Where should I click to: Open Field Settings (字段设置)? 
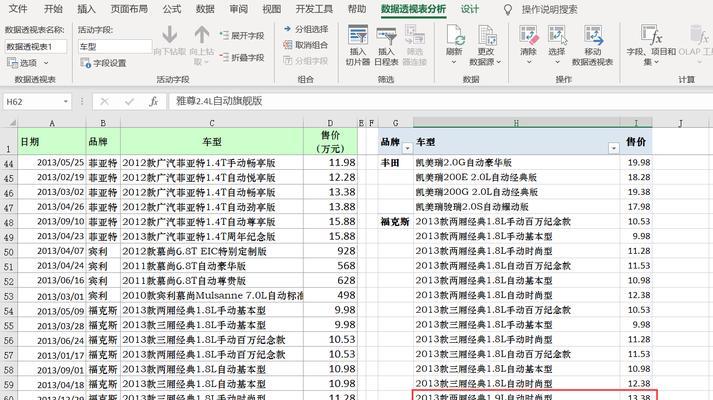pos(103,63)
